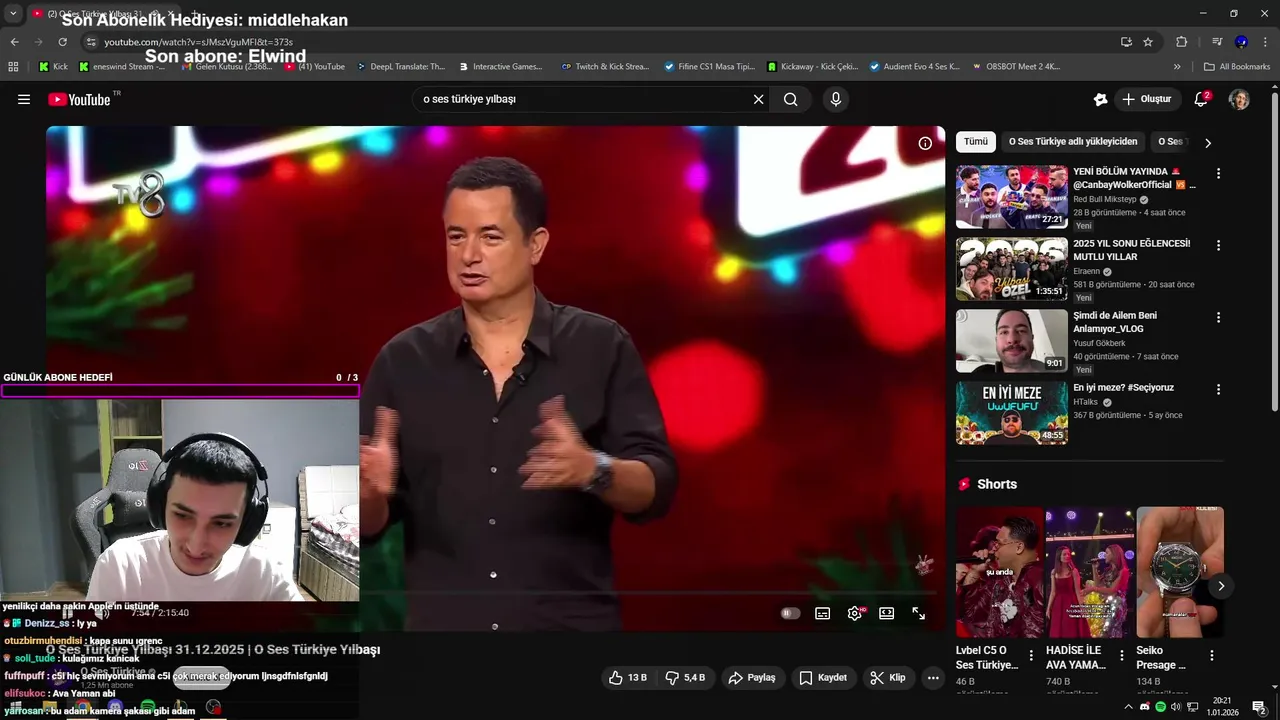Image resolution: width=1280 pixels, height=720 pixels.
Task: Open Spotify from the system tray
Action: pos(1160,707)
